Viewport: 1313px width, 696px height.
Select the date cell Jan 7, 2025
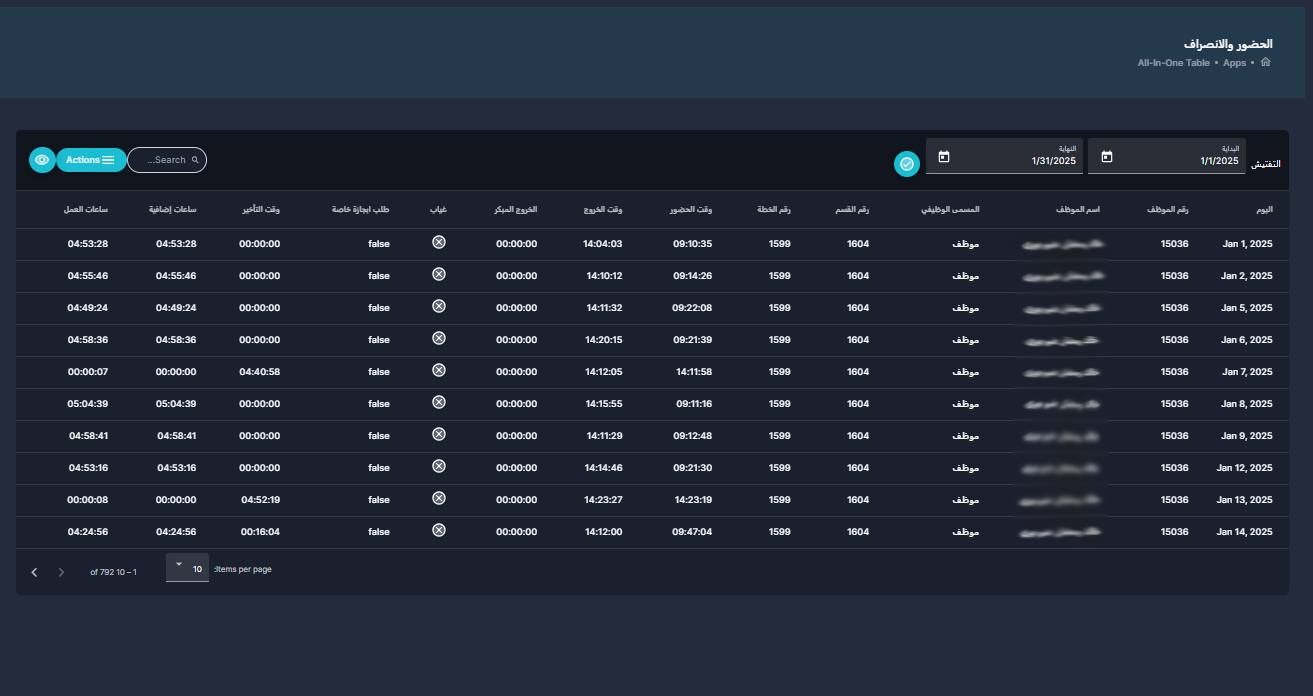click(1247, 372)
